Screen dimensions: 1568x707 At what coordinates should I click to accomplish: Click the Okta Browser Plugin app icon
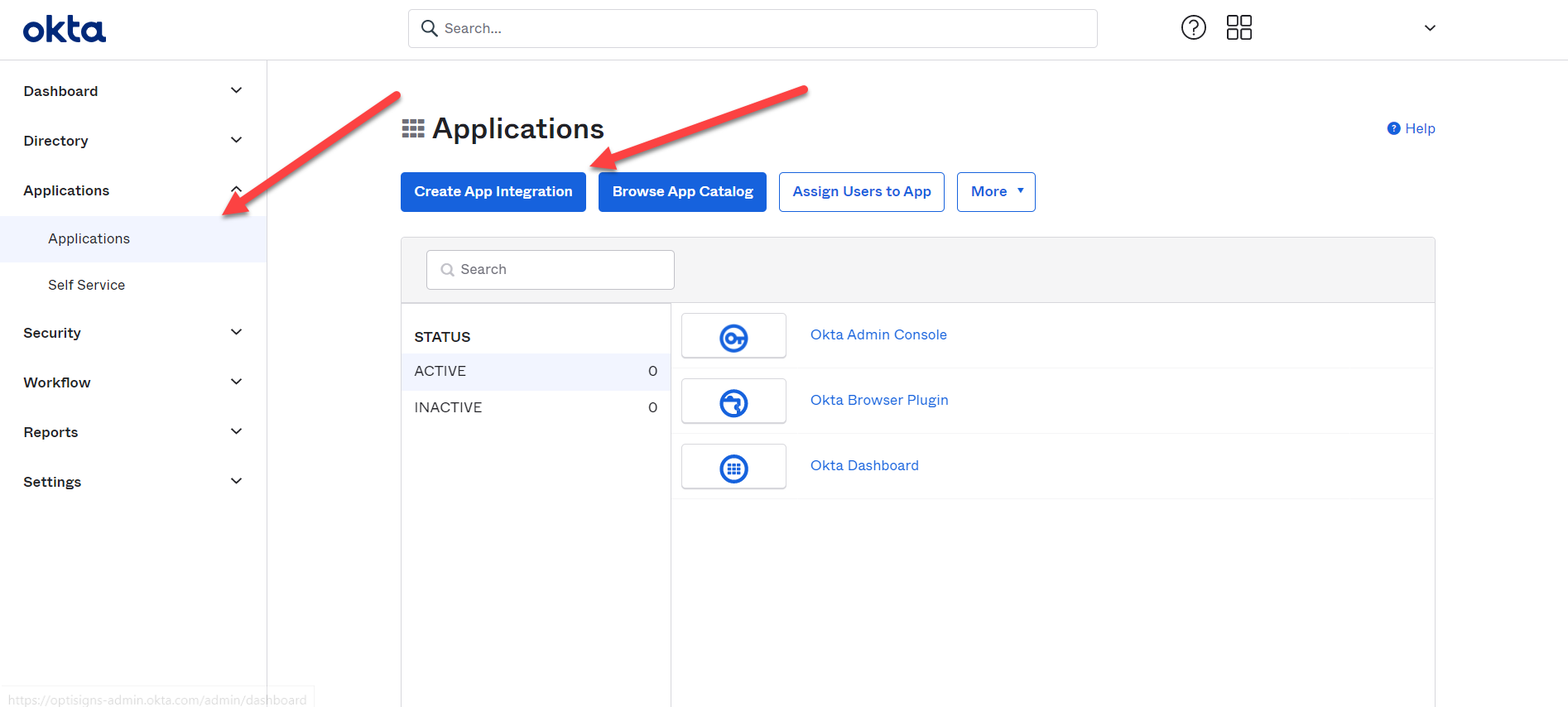pos(733,402)
